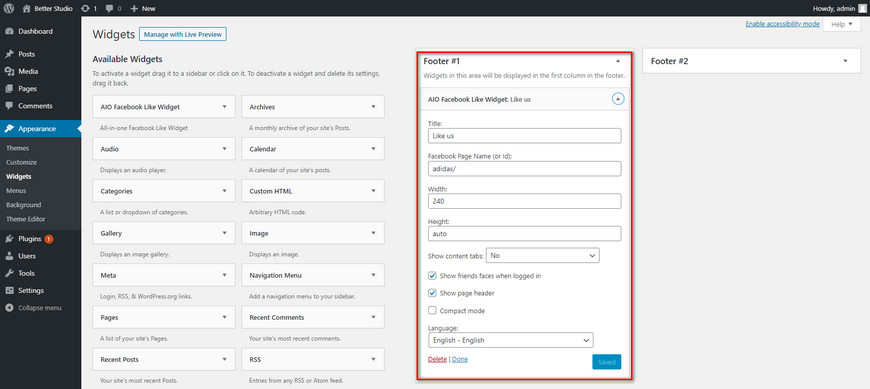870x389 pixels.
Task: Click the Posts pin icon
Action: click(9, 54)
